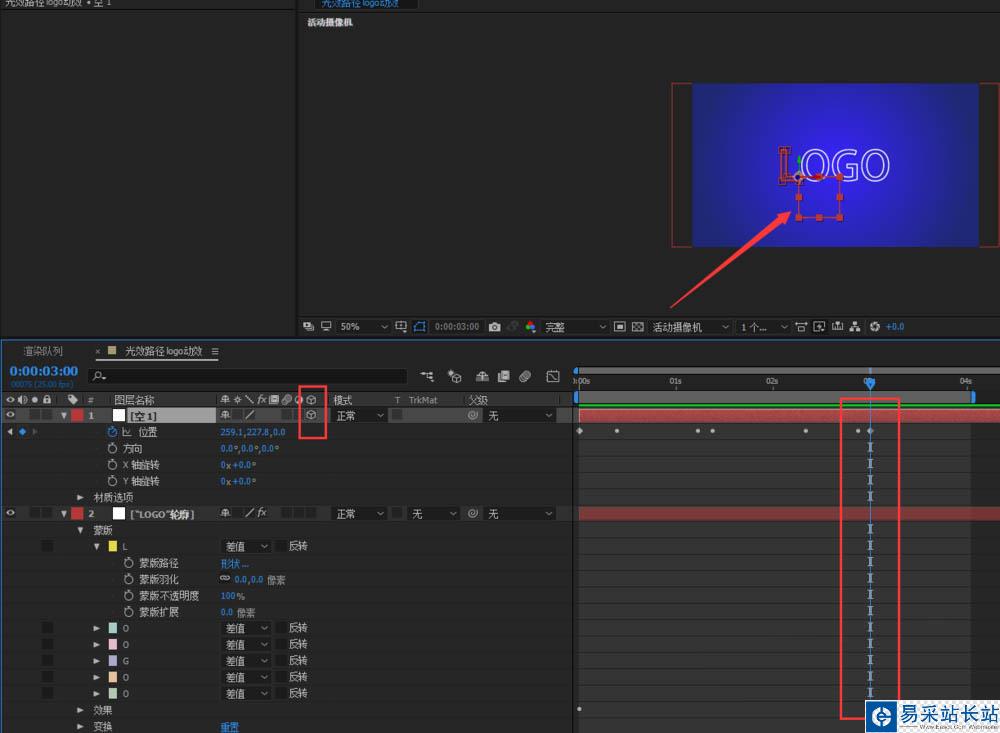Toggle the position keyframe diamond at current time
This screenshot has width=1000, height=733.
click(22, 432)
